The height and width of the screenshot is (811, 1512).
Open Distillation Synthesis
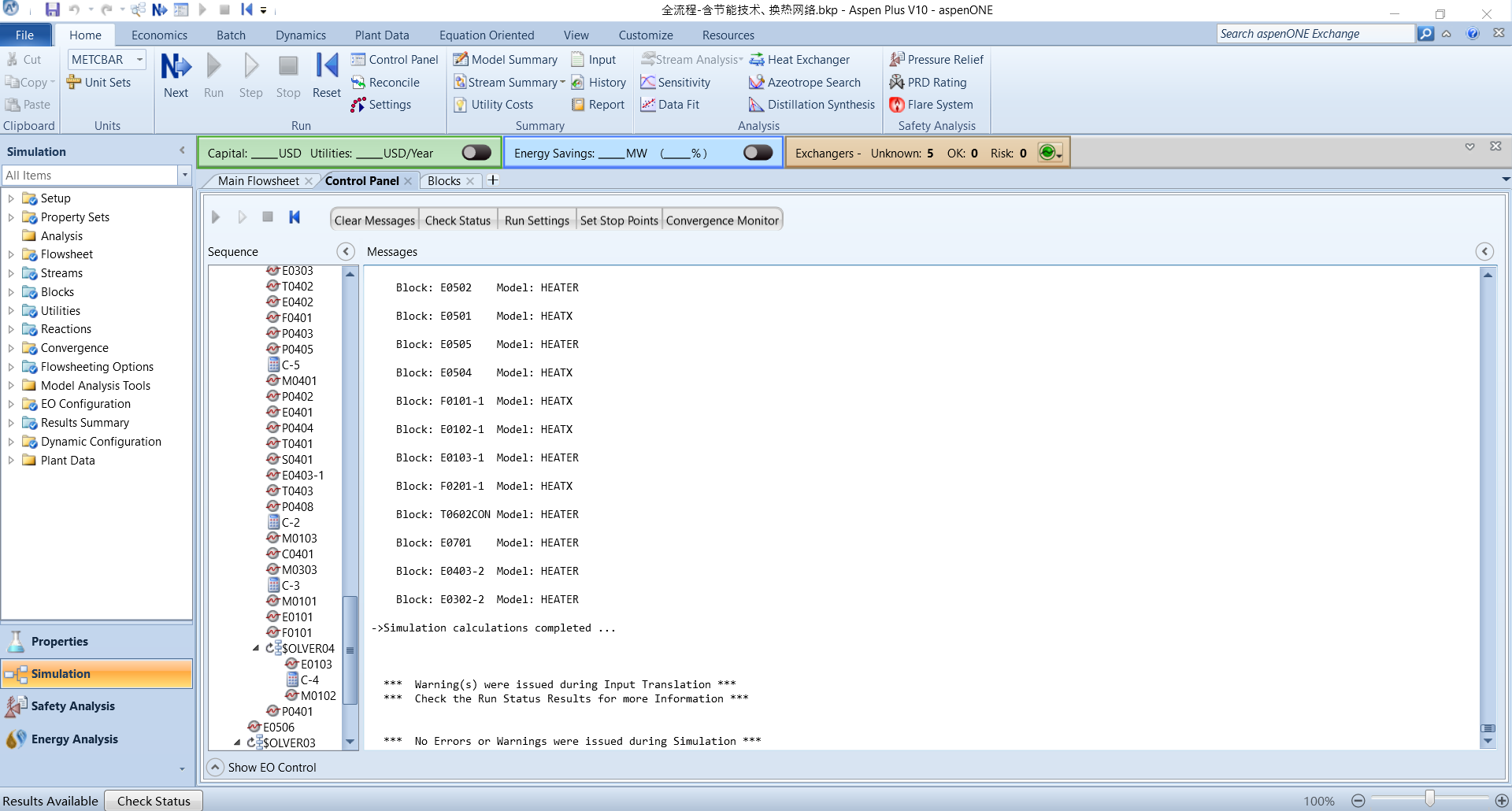[x=812, y=105]
